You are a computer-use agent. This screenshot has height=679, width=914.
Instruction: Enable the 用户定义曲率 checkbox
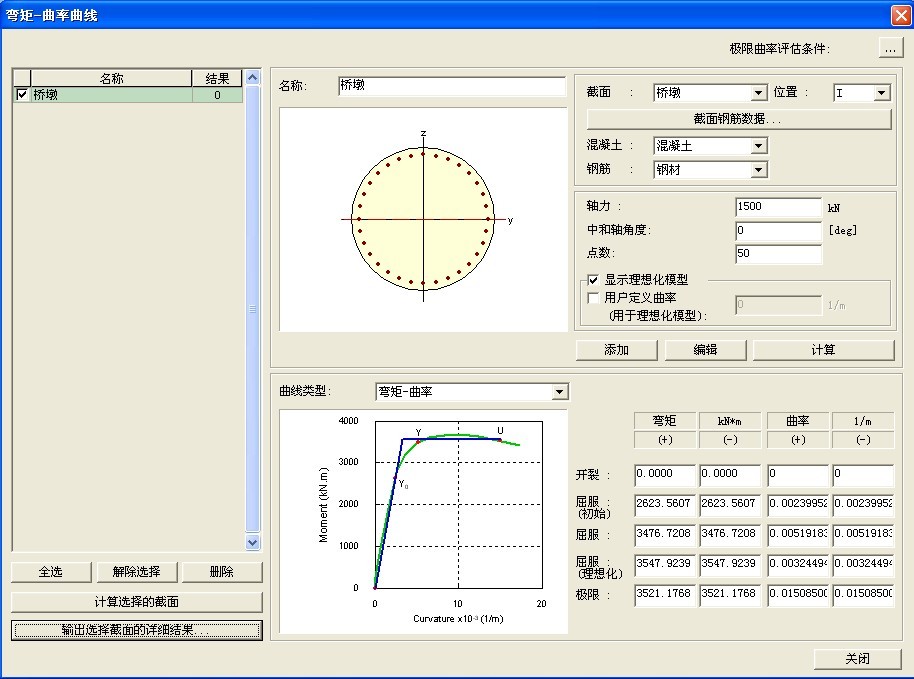(x=593, y=298)
